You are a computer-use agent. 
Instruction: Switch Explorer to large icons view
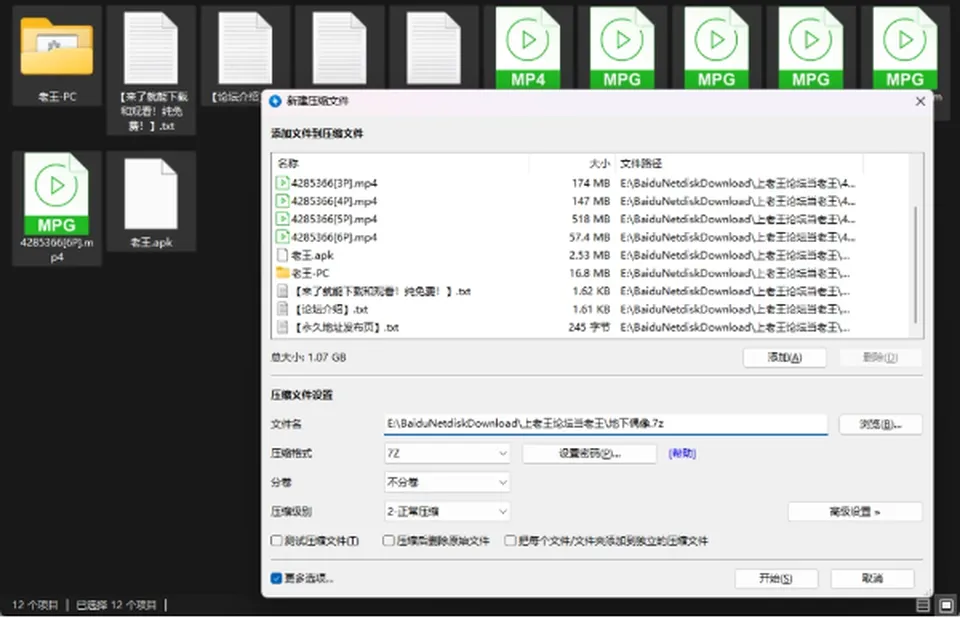[x=946, y=605]
